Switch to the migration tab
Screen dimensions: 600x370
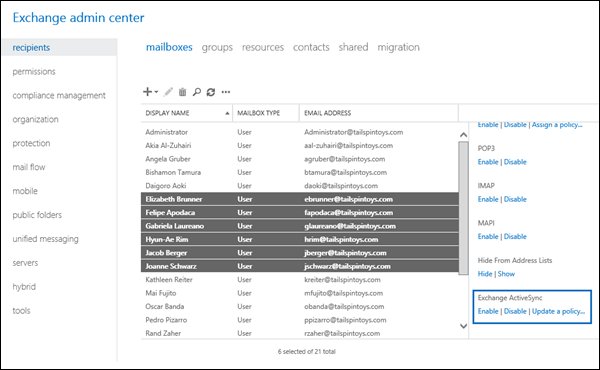(x=398, y=47)
